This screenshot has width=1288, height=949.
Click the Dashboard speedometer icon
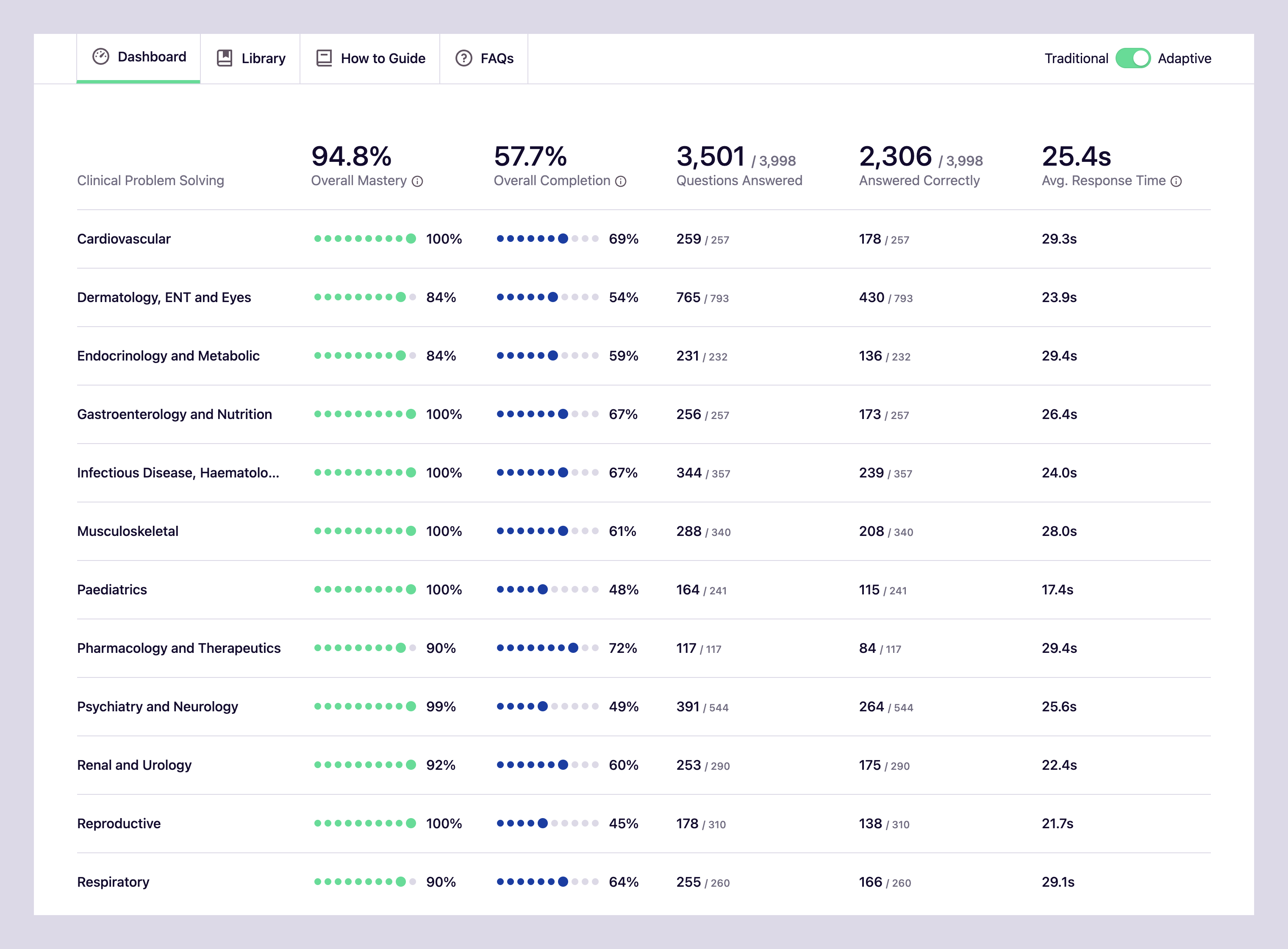click(x=100, y=56)
